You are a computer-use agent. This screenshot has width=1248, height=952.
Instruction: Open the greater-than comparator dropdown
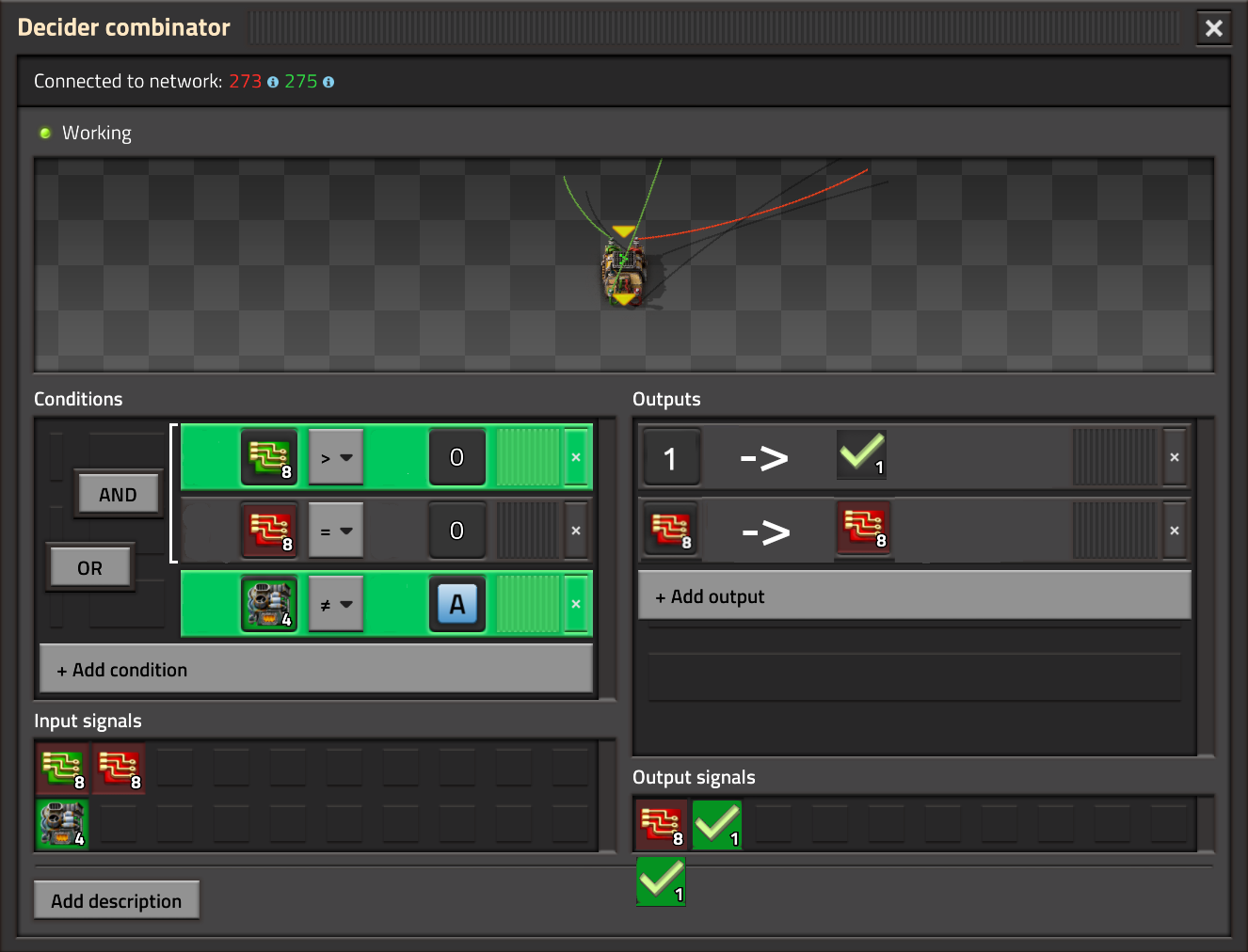[336, 458]
